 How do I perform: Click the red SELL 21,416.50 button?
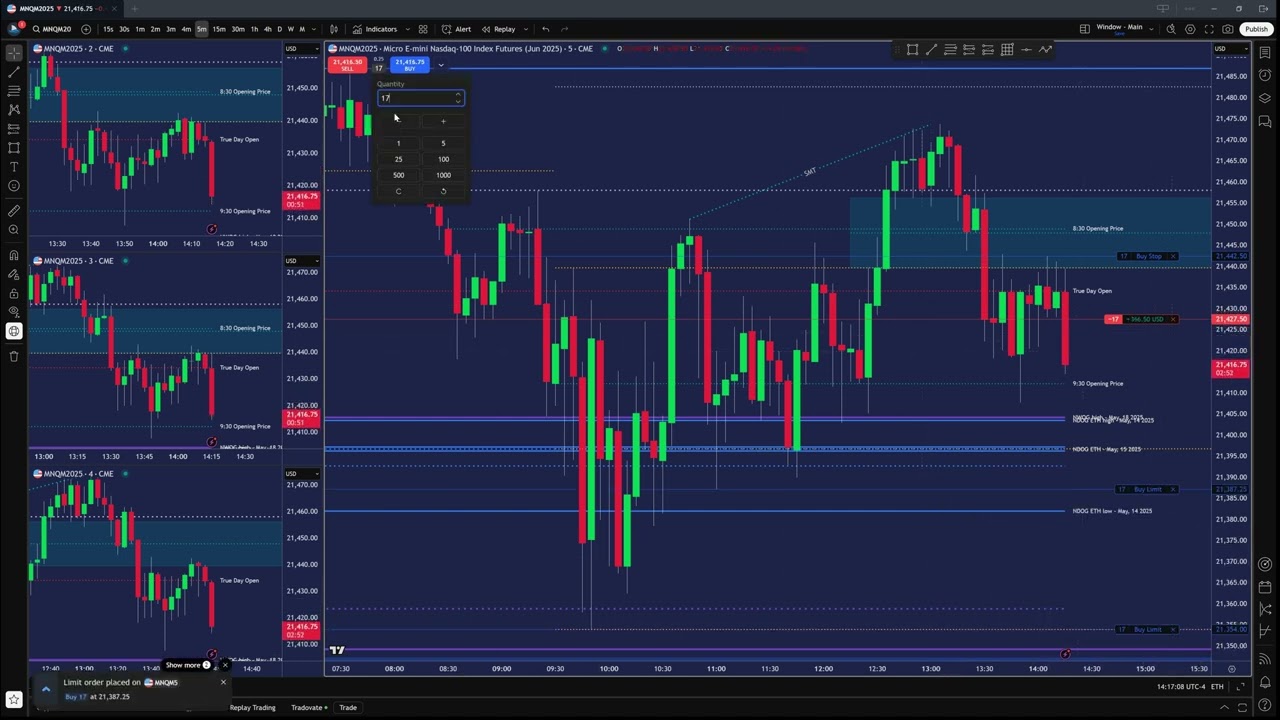[347, 65]
